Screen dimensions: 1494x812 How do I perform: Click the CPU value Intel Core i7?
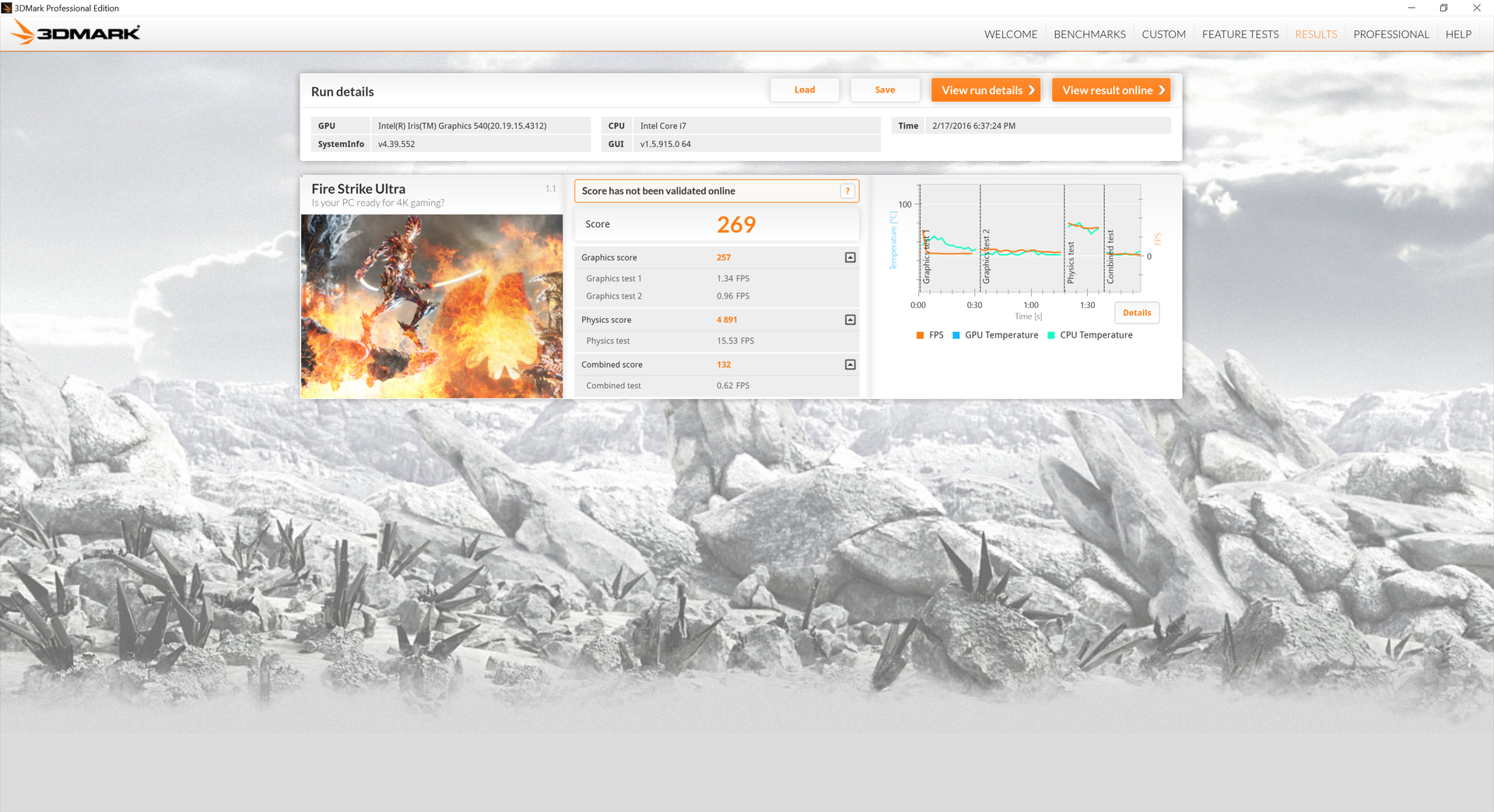663,126
